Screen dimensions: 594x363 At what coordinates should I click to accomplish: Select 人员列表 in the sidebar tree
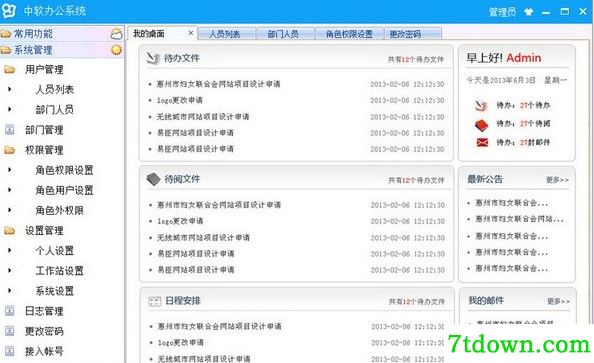click(55, 89)
